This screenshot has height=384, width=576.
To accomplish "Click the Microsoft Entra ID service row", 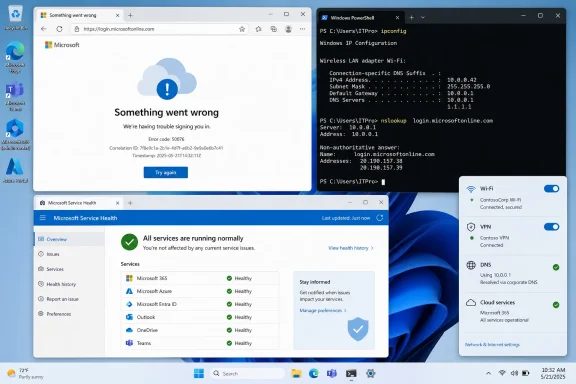I will (x=200, y=304).
